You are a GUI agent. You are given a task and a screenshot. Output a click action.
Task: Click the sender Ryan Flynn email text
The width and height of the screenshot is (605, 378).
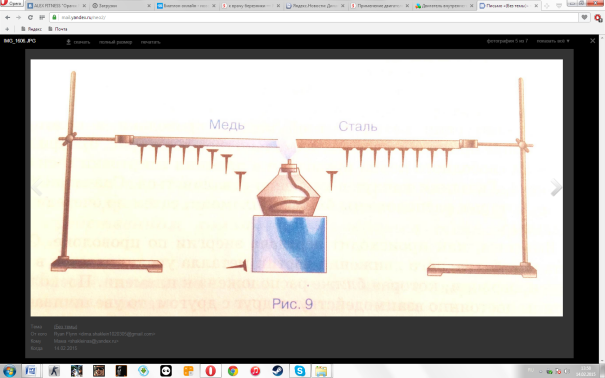click(x=104, y=334)
